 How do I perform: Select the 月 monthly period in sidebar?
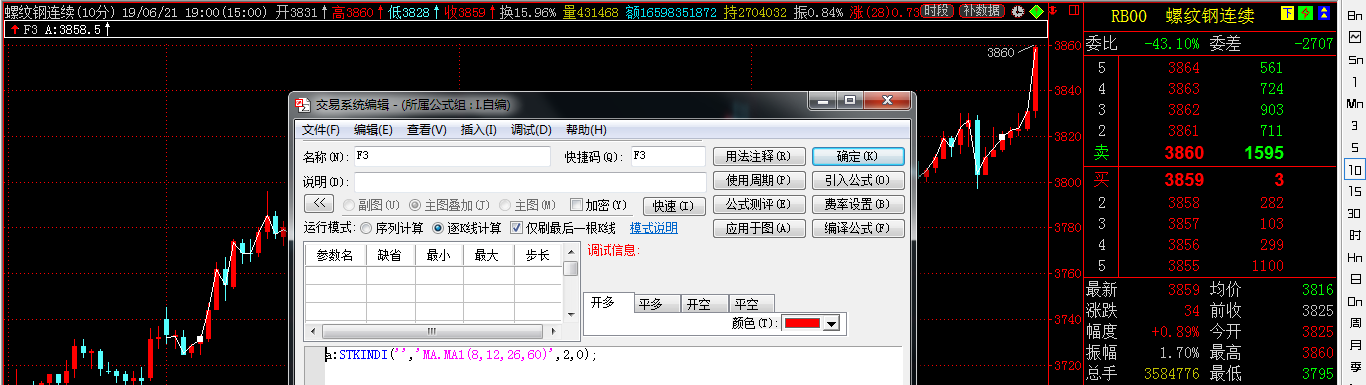coord(1355,344)
